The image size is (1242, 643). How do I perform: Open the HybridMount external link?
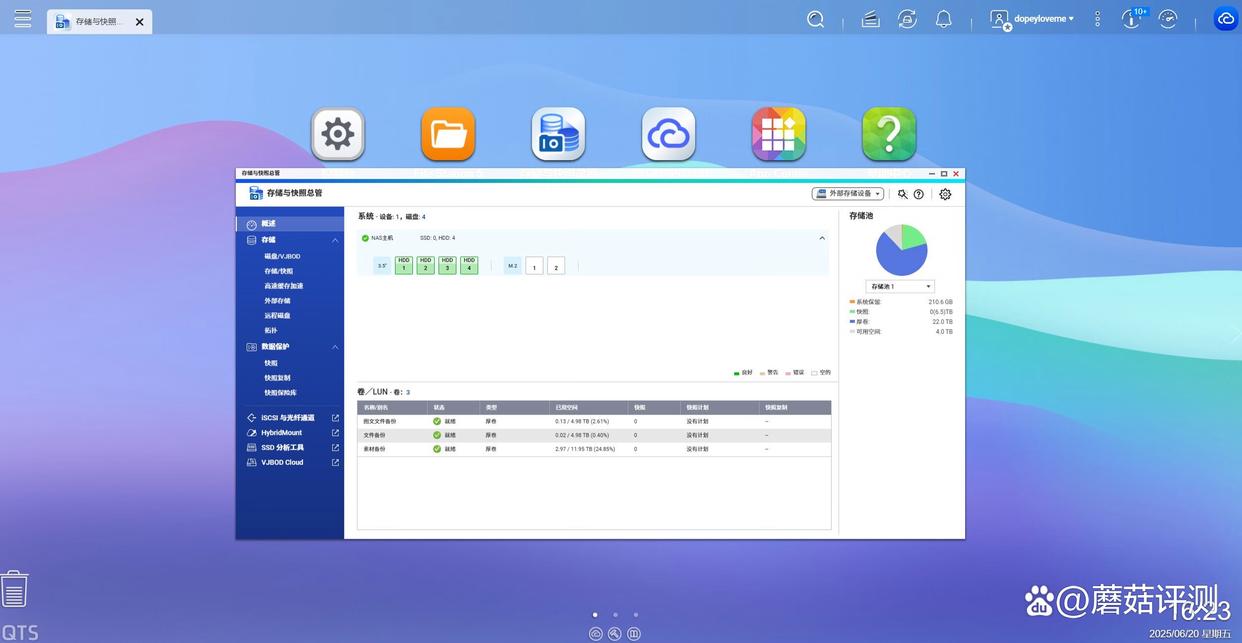[x=335, y=433]
